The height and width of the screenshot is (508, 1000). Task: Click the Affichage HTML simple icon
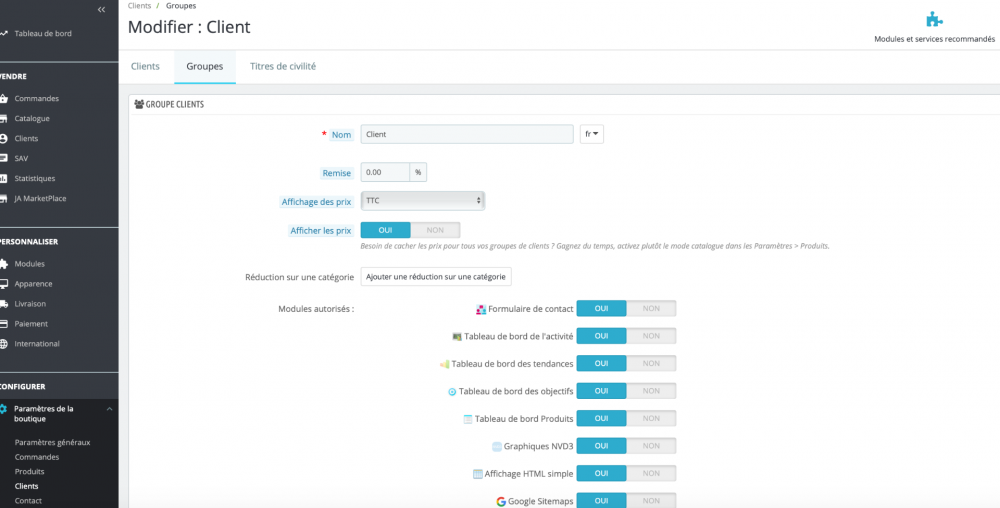(x=478, y=474)
